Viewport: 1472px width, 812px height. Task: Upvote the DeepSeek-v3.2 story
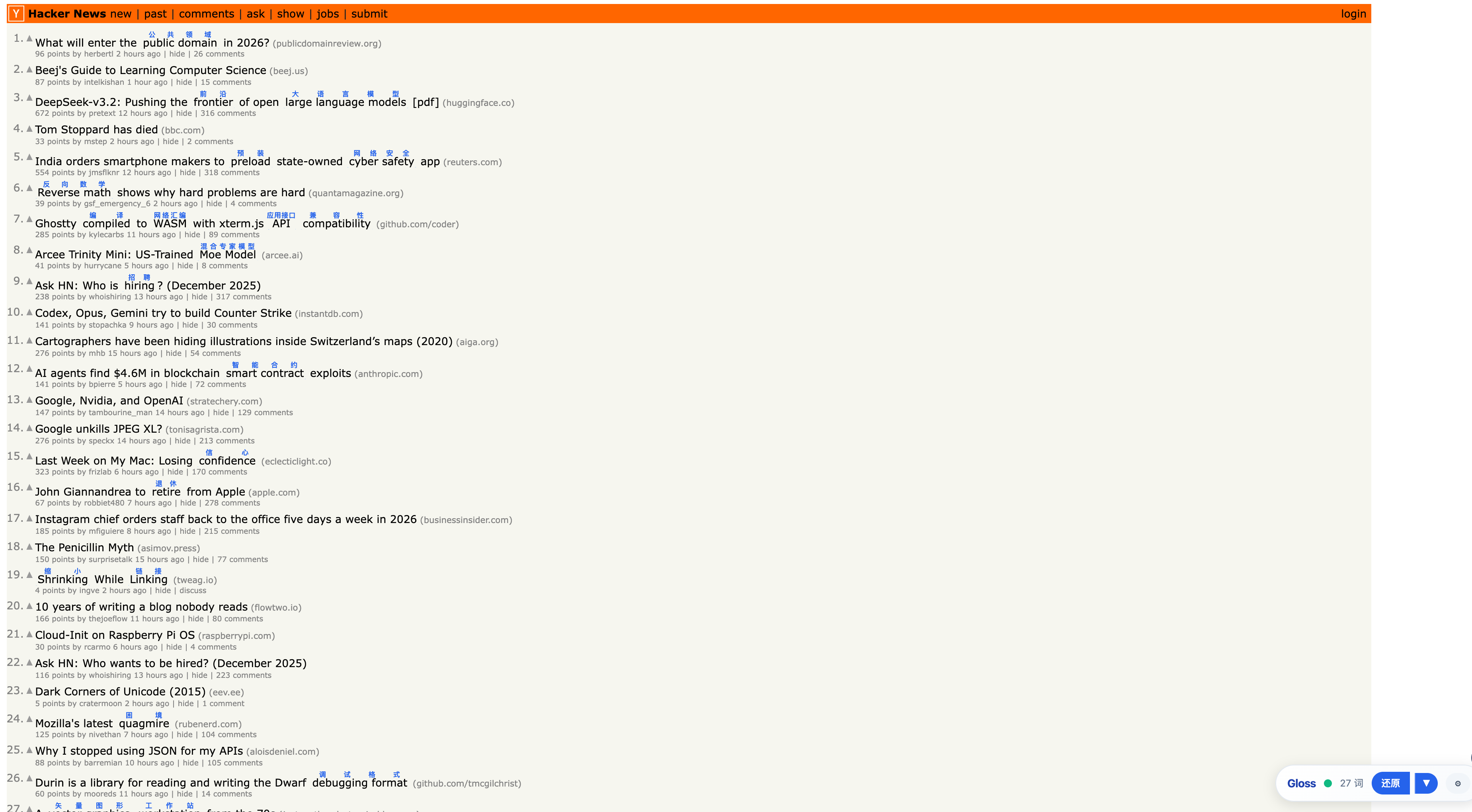pos(29,98)
